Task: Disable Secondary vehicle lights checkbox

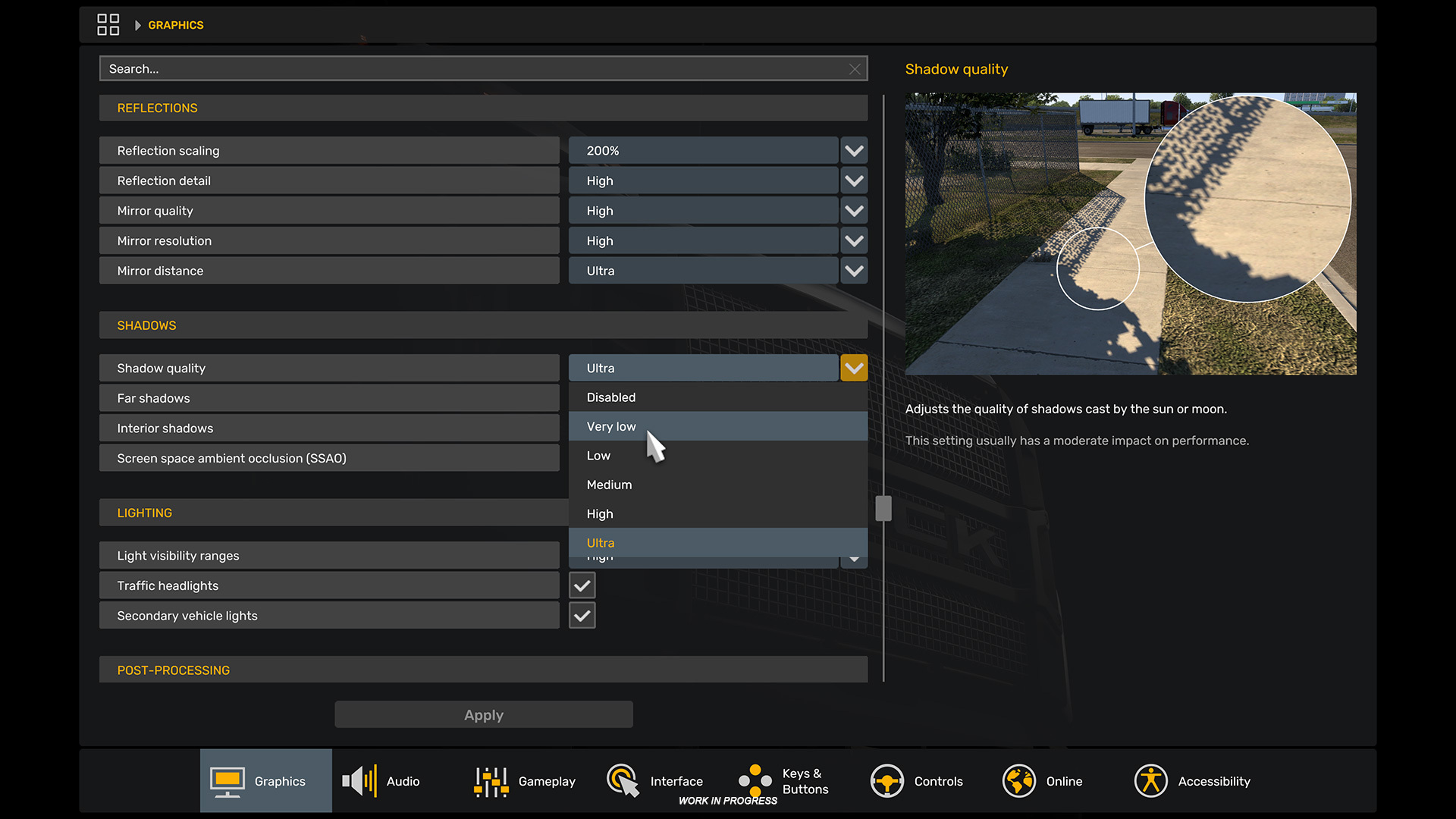Action: (x=582, y=616)
